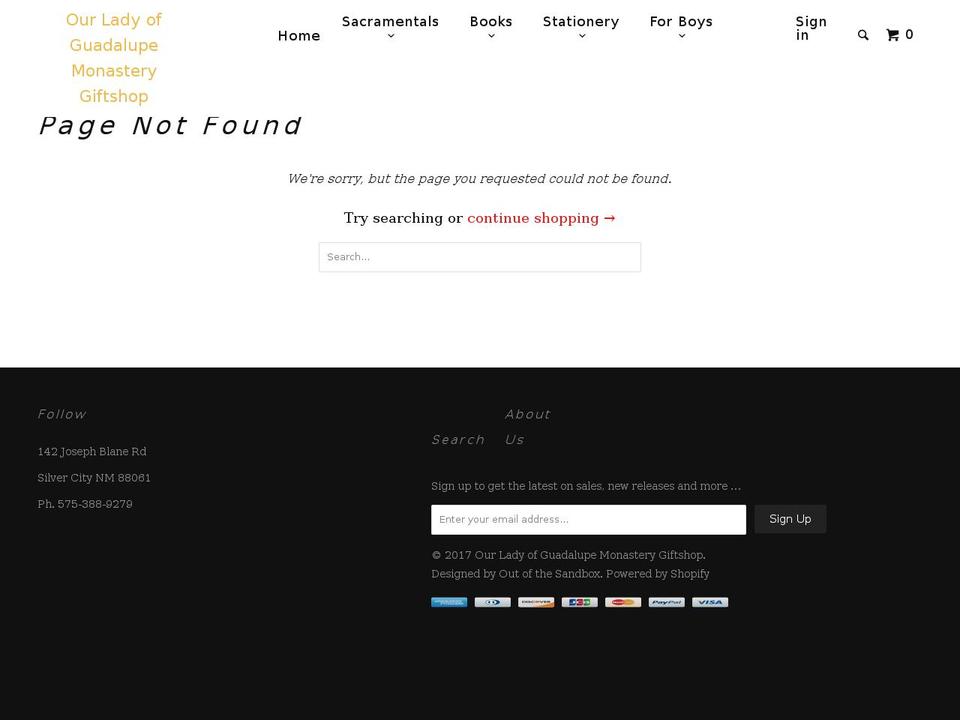Select the Home menu item

pyautogui.click(x=299, y=35)
